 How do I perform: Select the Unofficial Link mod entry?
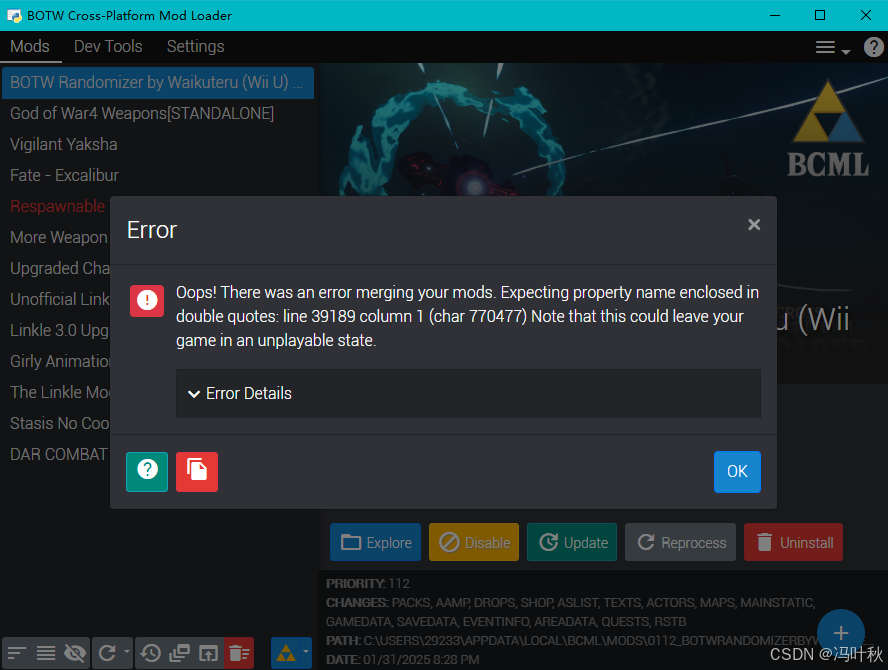[57, 299]
